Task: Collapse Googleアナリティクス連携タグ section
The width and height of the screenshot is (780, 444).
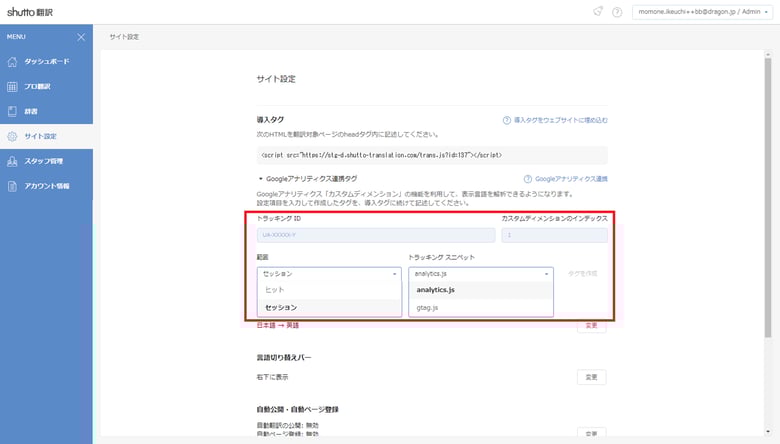Action: pyautogui.click(x=307, y=178)
